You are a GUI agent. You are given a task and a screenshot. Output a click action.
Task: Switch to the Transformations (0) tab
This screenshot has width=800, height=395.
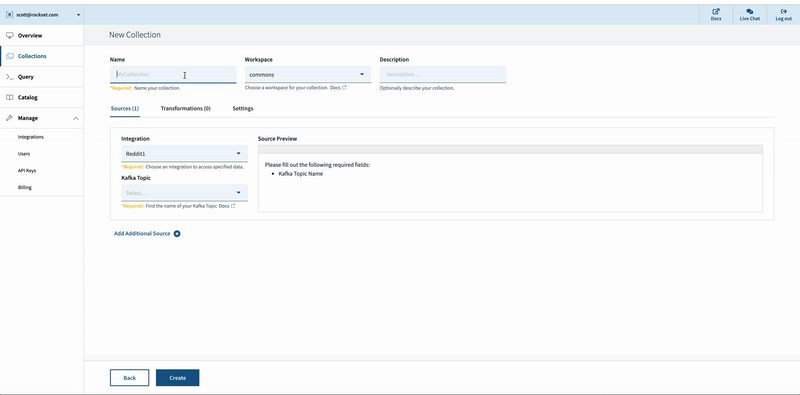[x=186, y=109]
